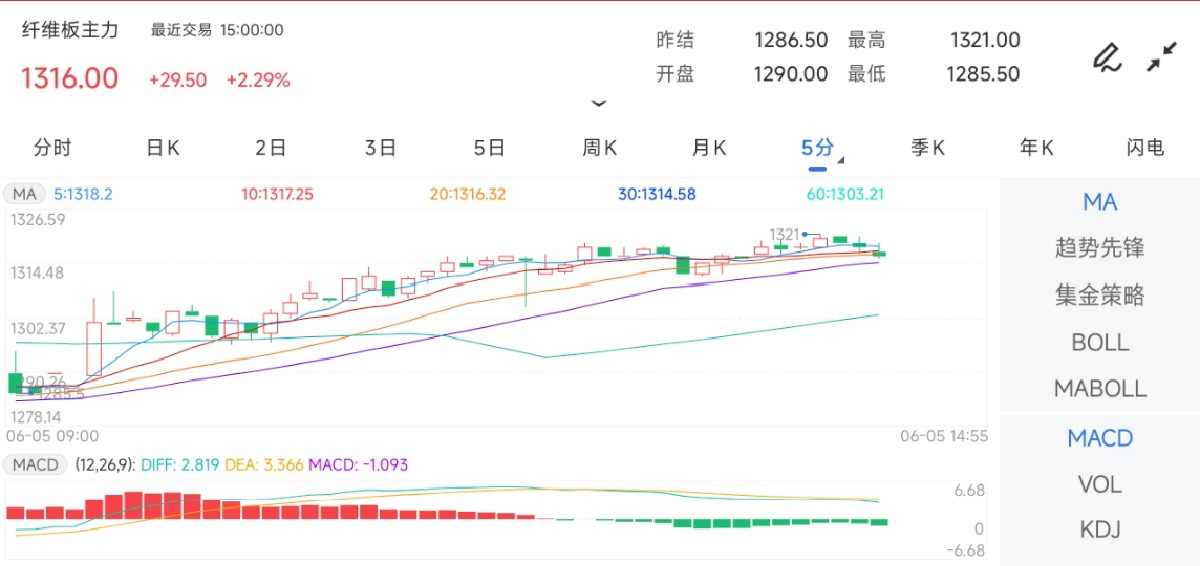
Task: Select the VOL sub-indicator
Action: [1100, 485]
